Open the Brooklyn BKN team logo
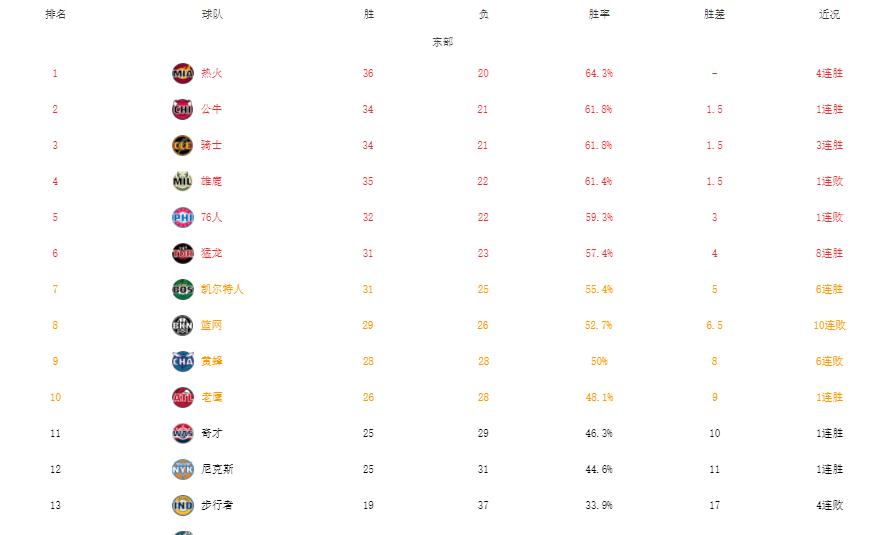 [x=183, y=326]
